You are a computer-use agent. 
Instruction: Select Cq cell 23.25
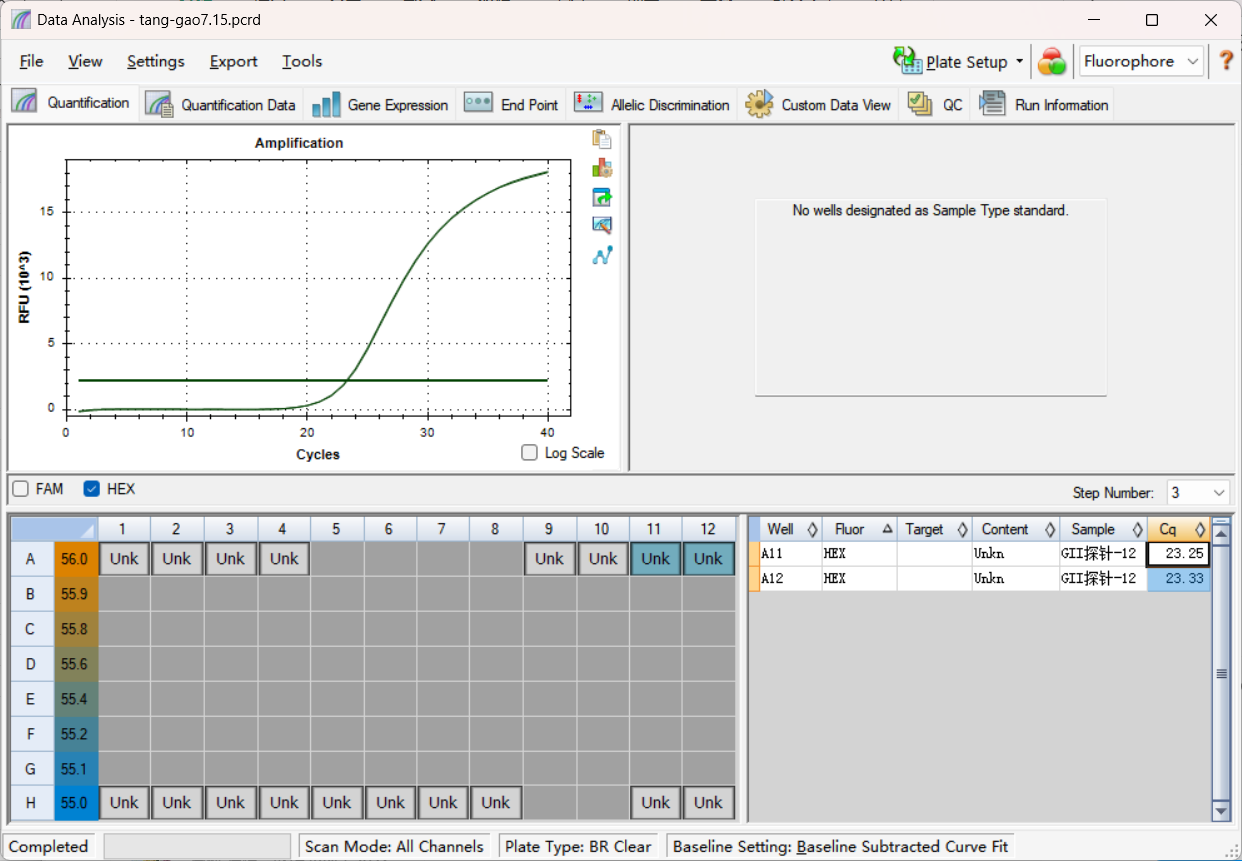pos(1178,553)
